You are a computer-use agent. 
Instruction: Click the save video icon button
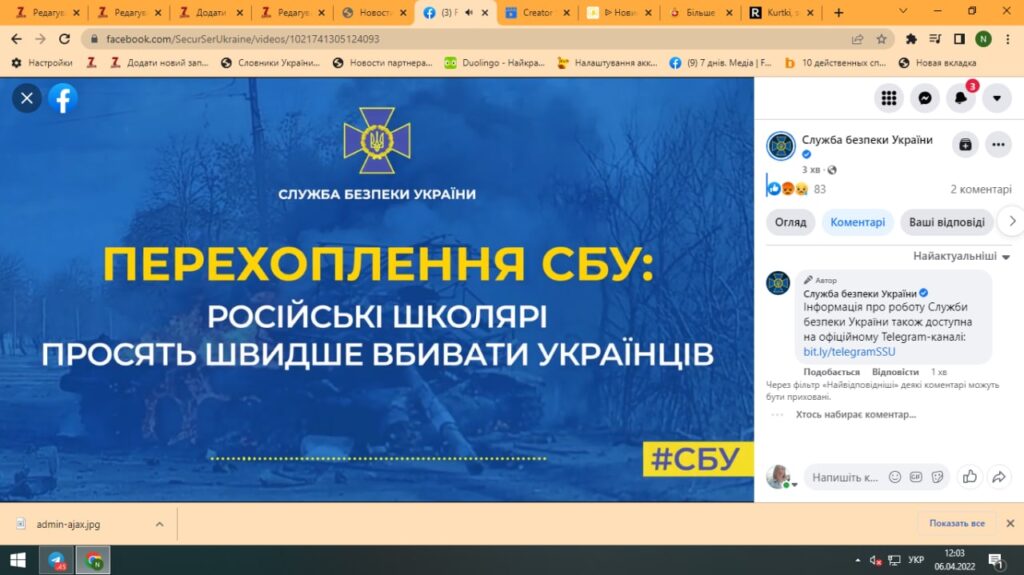(x=964, y=144)
